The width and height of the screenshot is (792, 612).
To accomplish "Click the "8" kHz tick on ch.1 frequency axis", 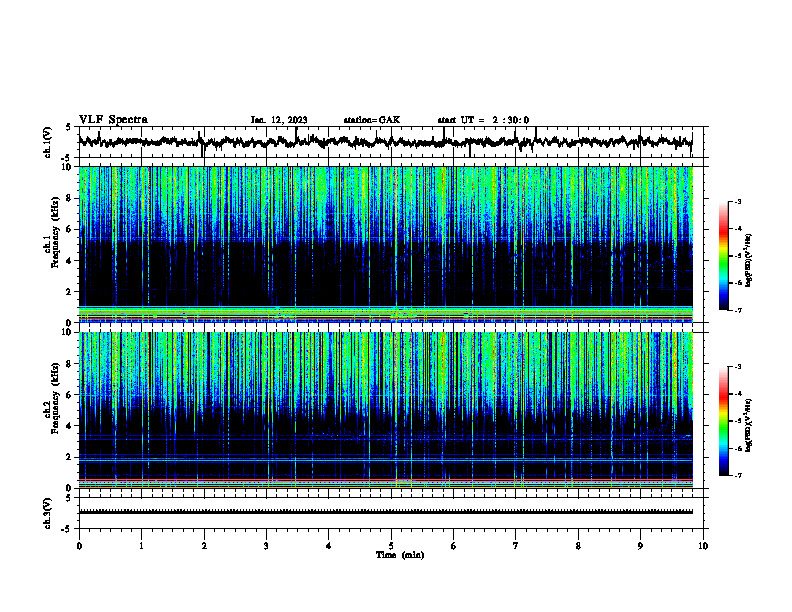I will (70, 198).
